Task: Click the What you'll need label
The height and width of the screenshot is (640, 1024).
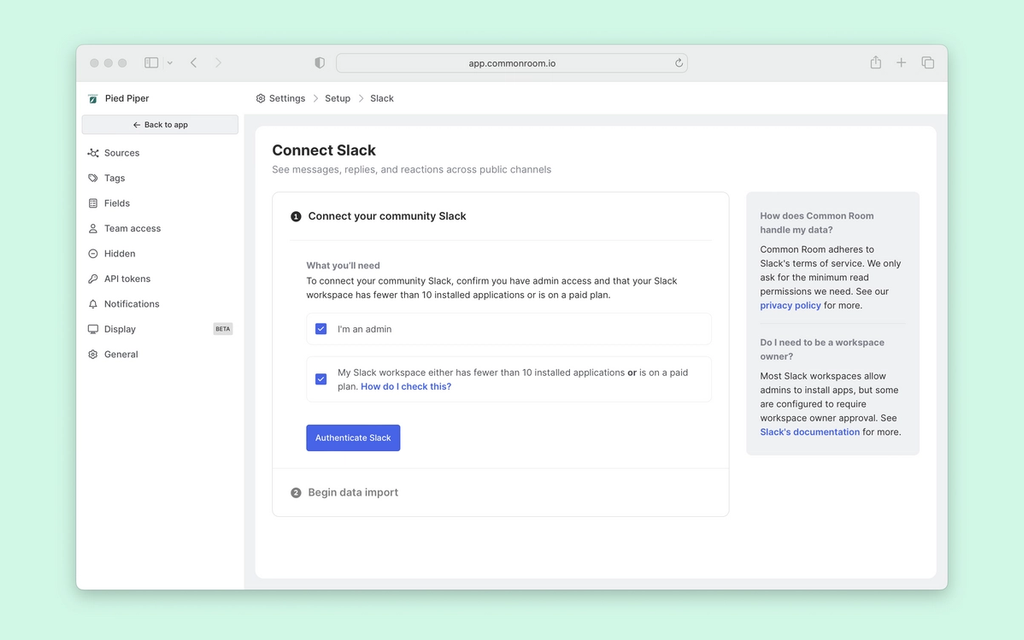Action: (x=343, y=266)
